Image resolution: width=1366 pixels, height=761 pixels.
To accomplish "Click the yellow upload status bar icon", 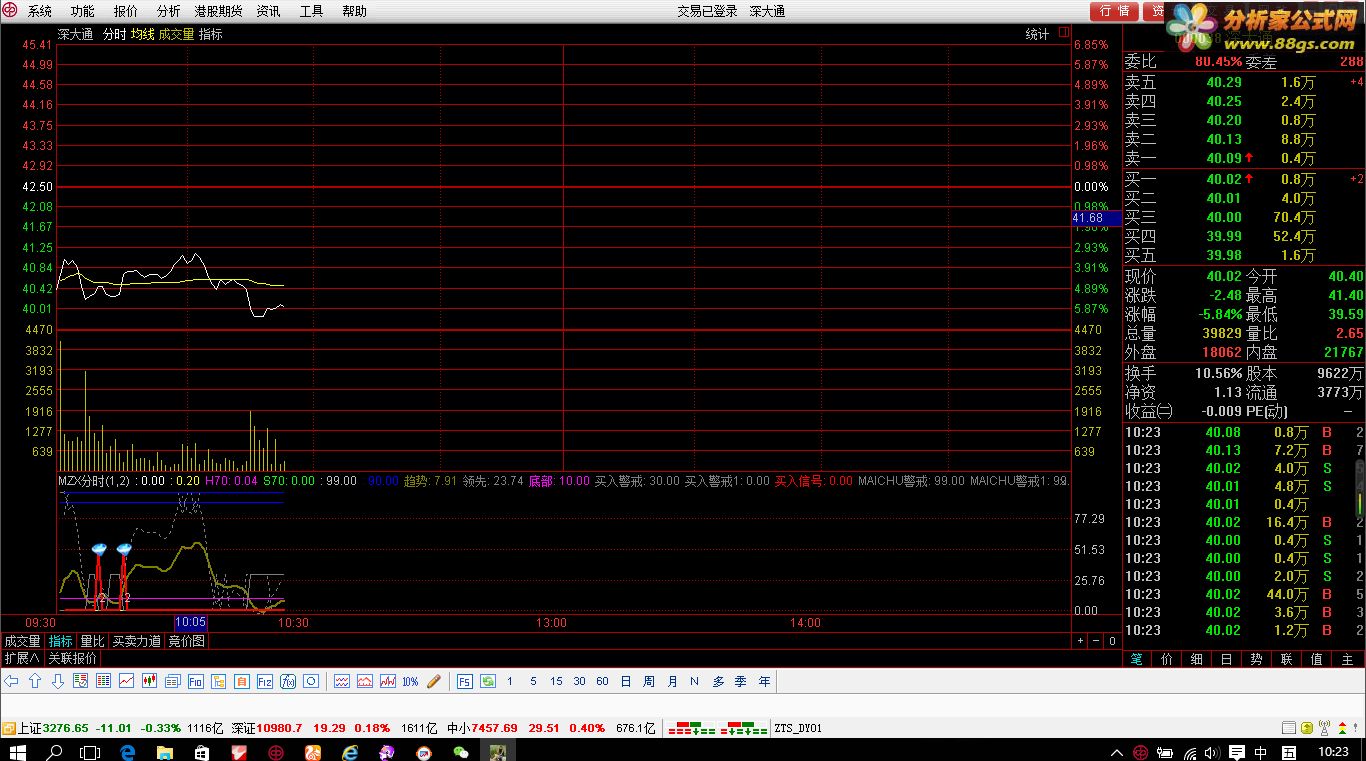I will click(1307, 728).
